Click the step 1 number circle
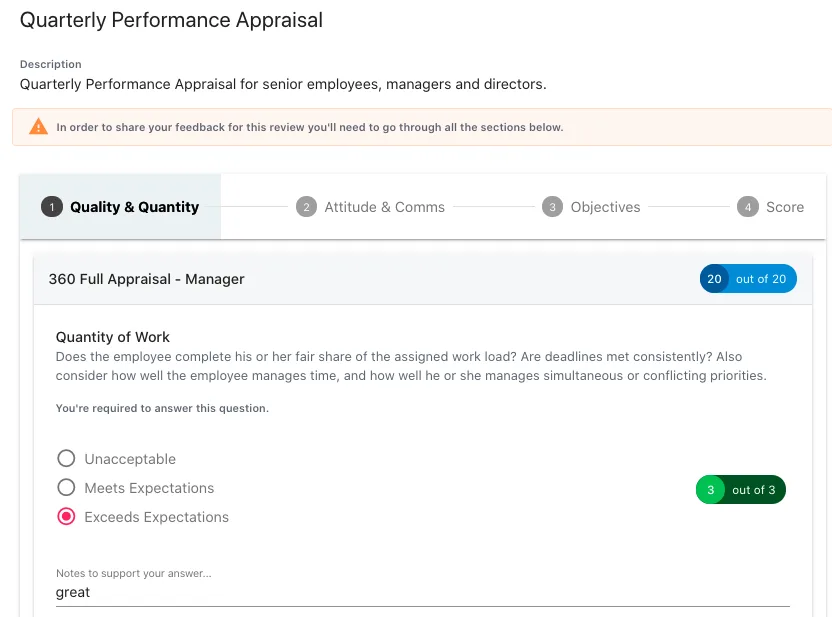The height and width of the screenshot is (617, 832). coord(52,207)
